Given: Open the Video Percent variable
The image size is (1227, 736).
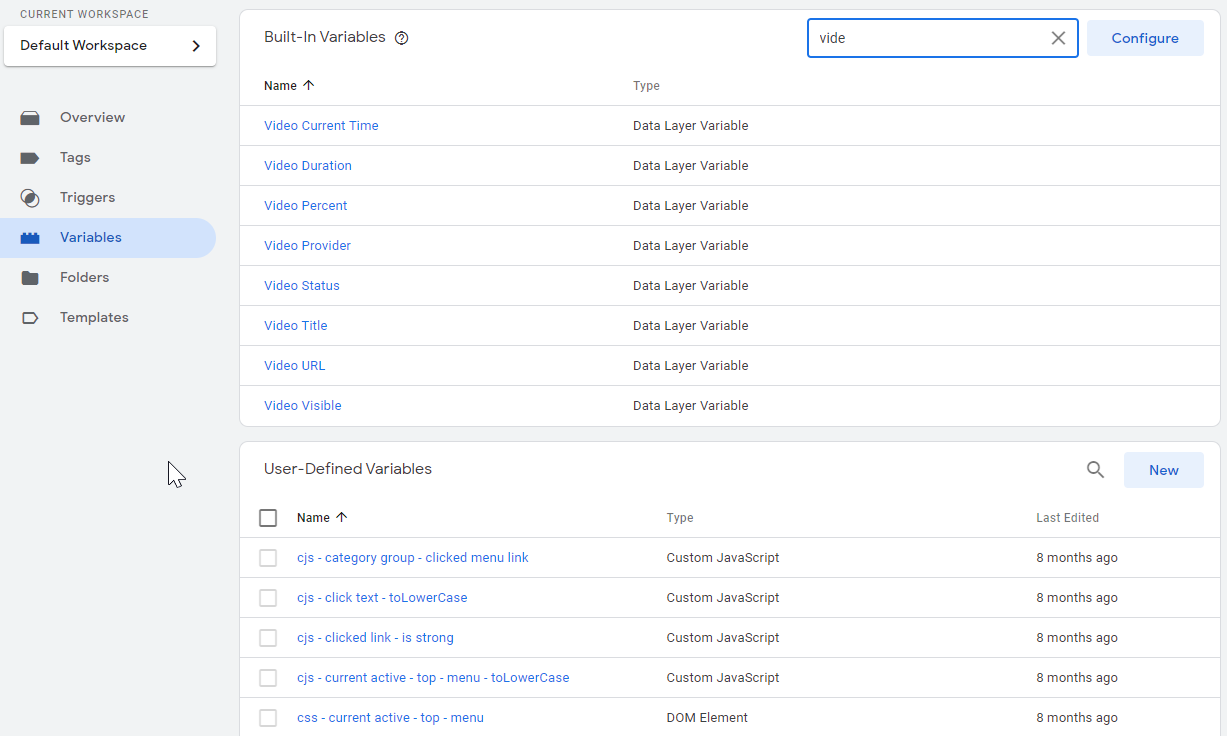Looking at the screenshot, I should [x=305, y=206].
